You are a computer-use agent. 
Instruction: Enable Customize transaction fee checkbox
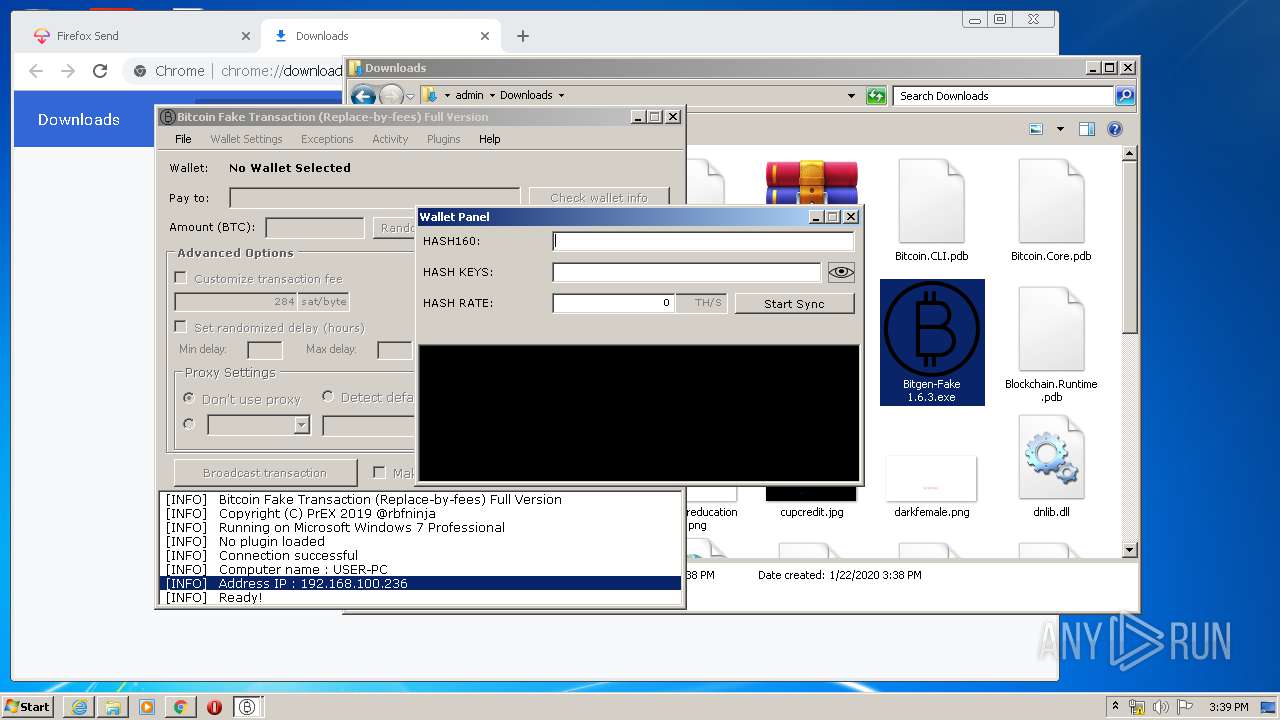tap(181, 278)
